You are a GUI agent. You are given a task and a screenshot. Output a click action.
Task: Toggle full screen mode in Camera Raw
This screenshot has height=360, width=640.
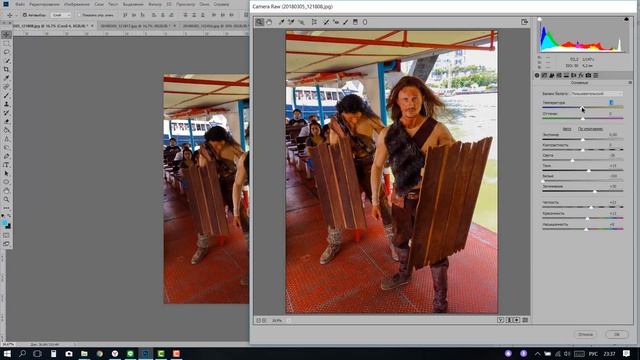pos(524,22)
